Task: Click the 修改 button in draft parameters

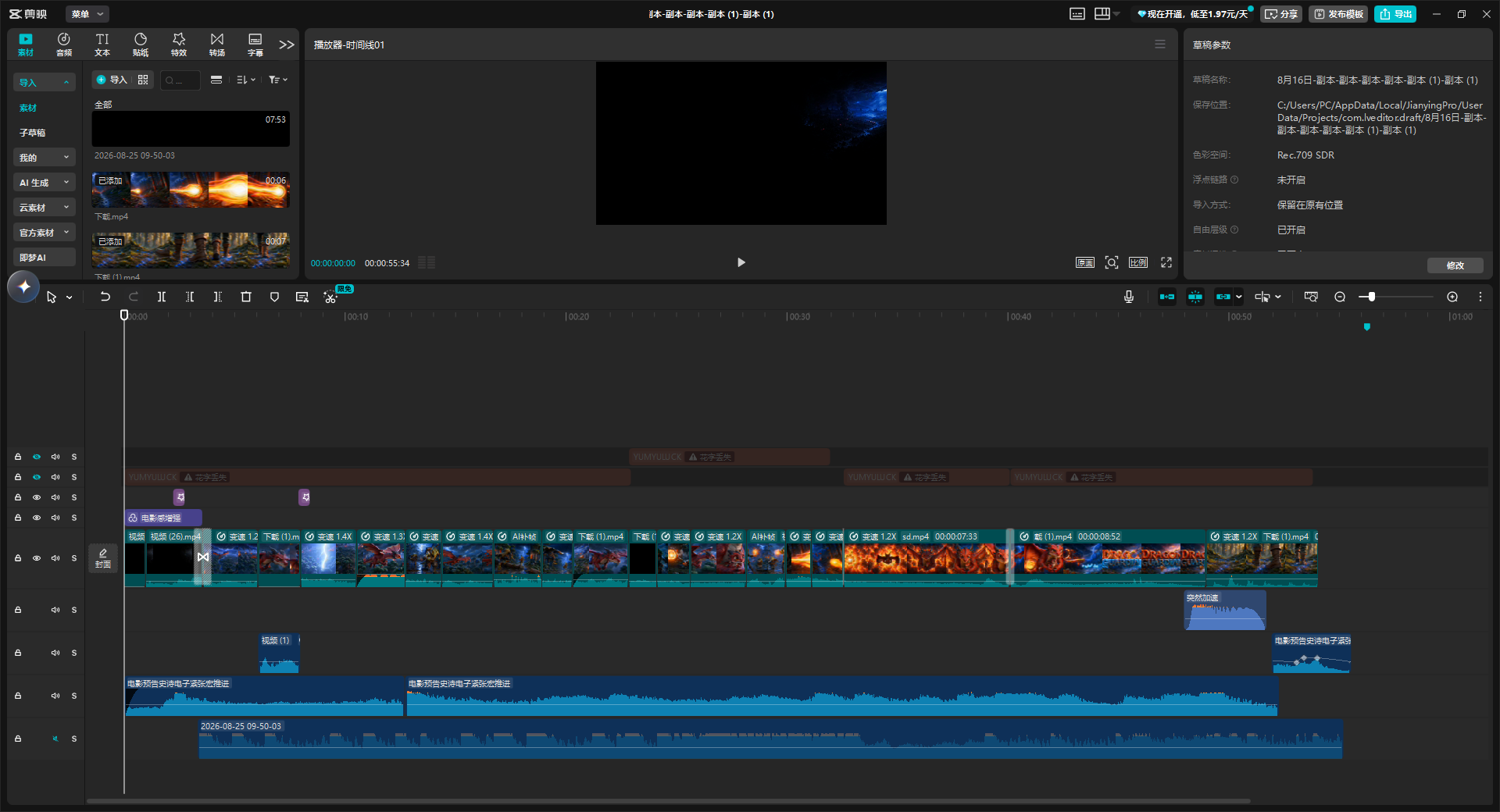Action: tap(1455, 265)
